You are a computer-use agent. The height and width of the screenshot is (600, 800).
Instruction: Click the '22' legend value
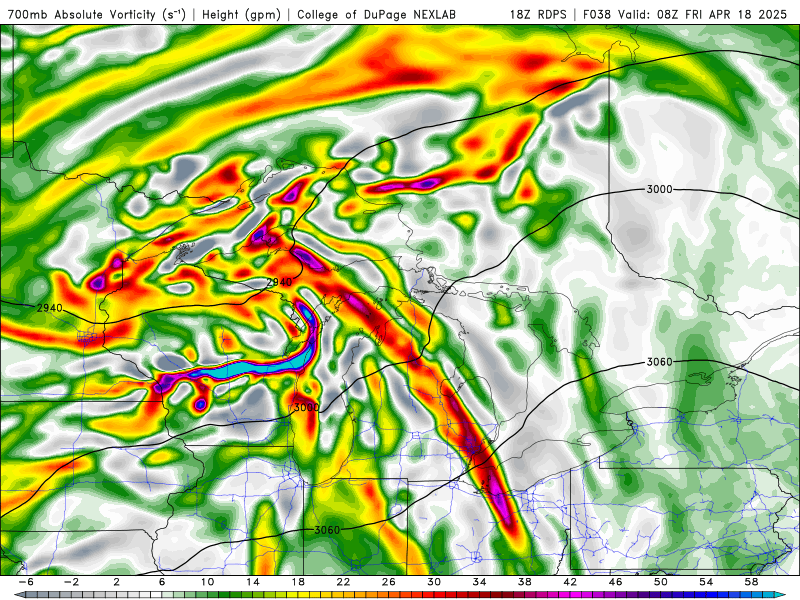coord(343,582)
